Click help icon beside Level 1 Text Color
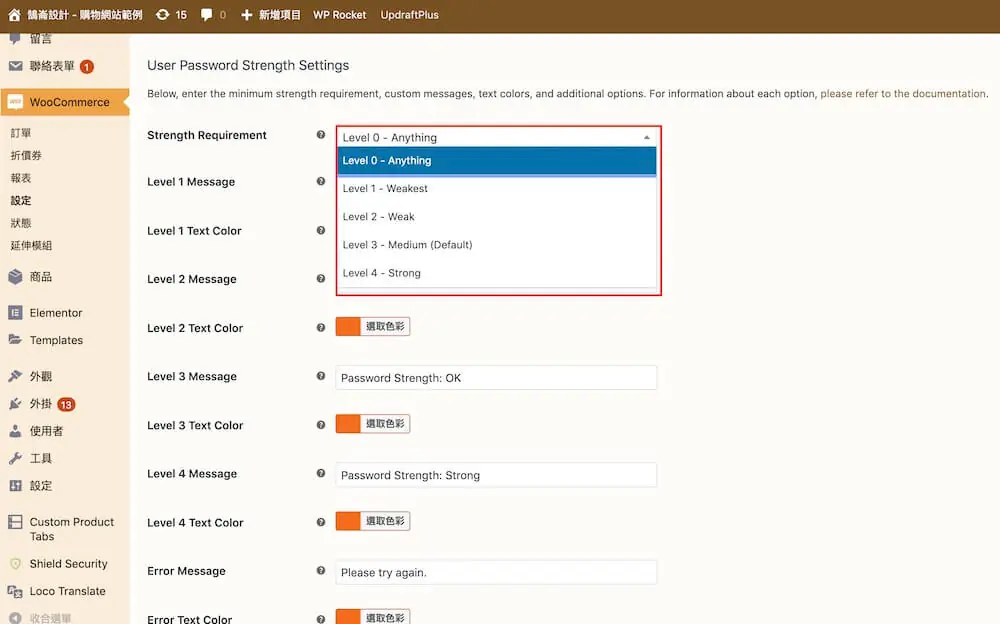This screenshot has width=1000, height=624. tap(321, 230)
